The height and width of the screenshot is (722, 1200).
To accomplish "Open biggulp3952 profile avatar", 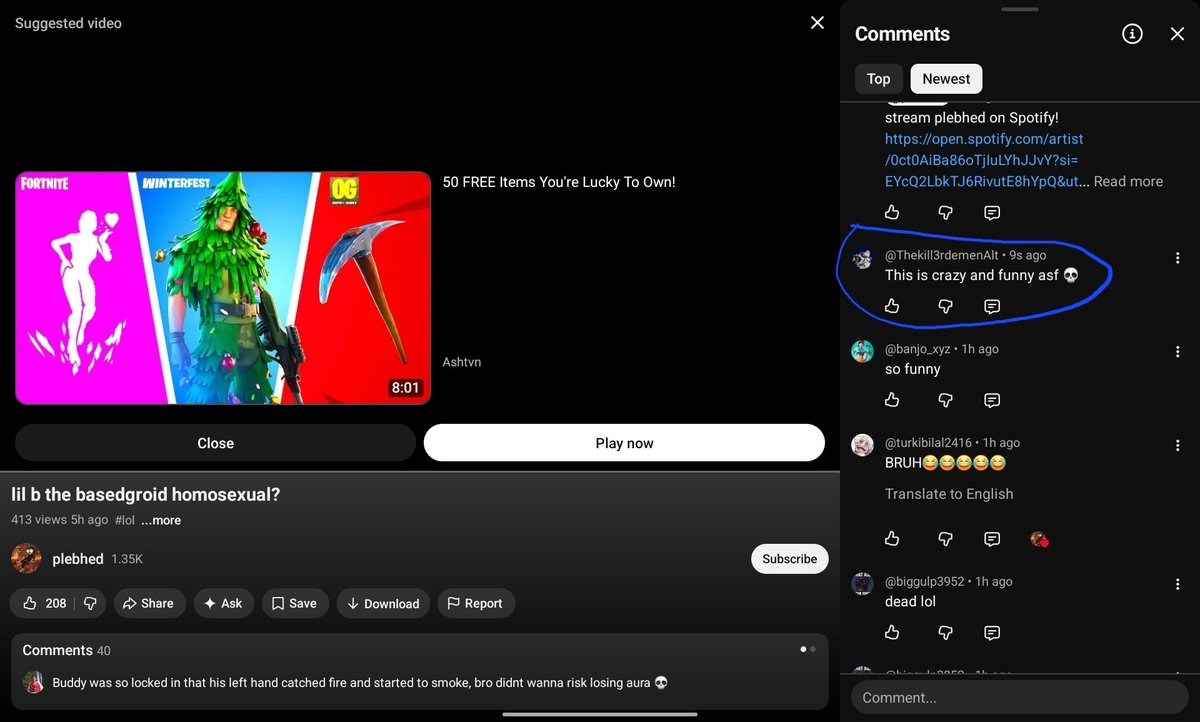I will point(862,584).
